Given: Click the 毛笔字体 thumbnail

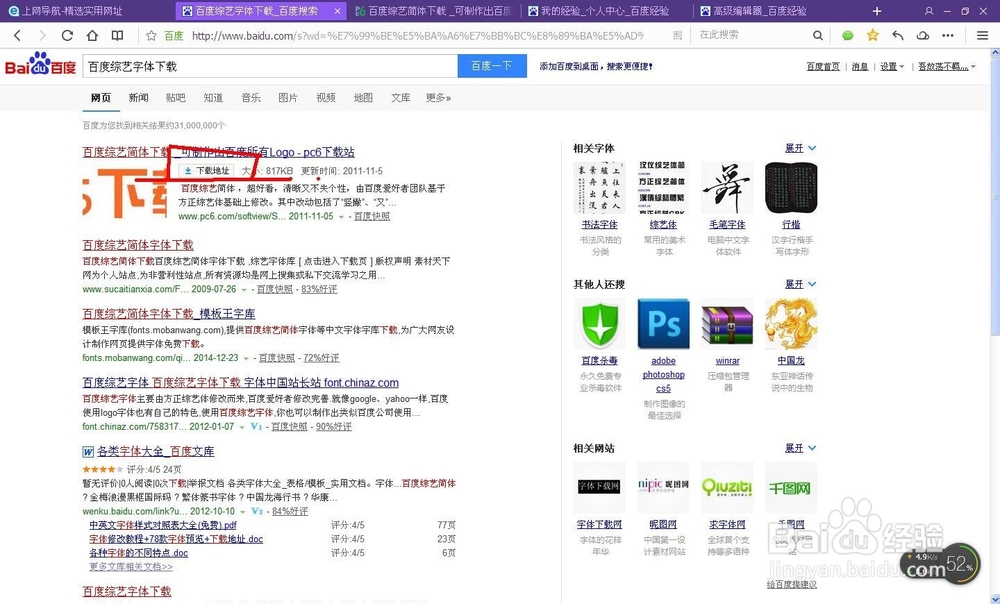Looking at the screenshot, I should pos(727,188).
